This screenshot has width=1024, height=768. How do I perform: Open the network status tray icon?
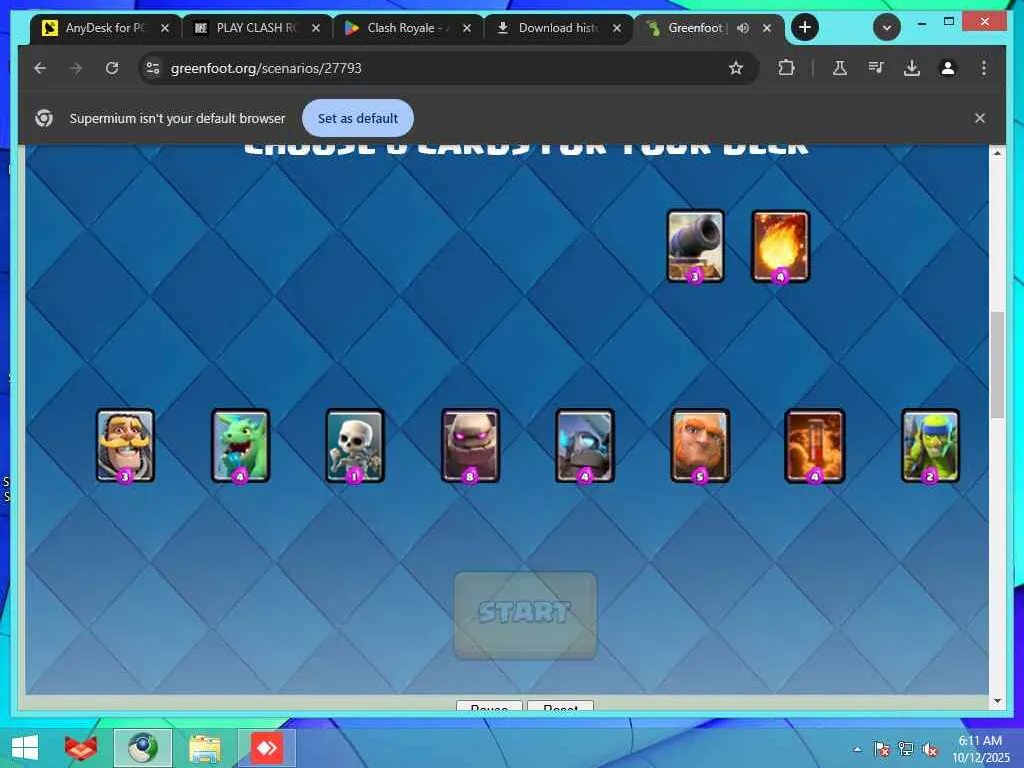(x=906, y=750)
